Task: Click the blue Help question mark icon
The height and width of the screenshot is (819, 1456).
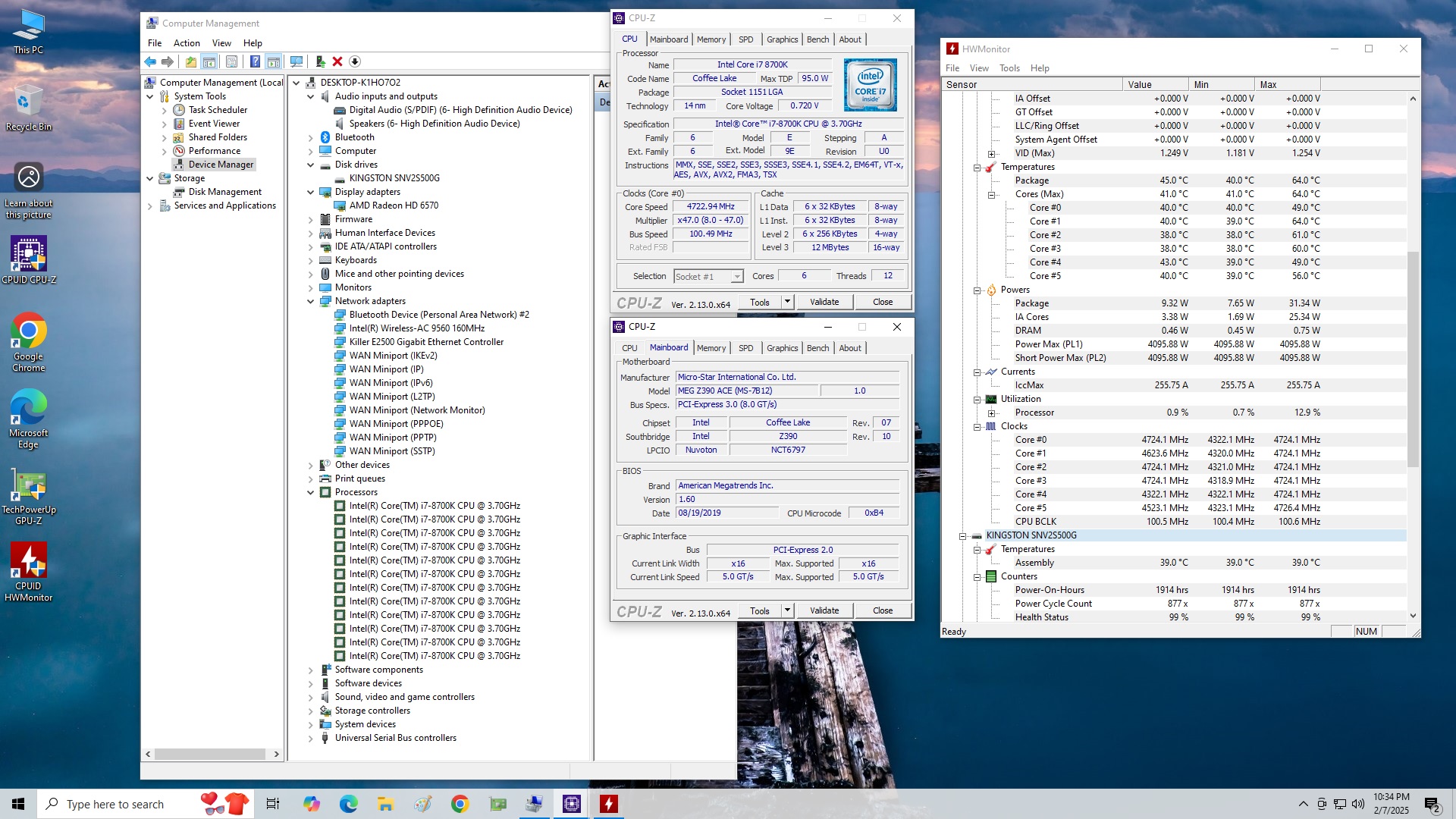Action: pyautogui.click(x=255, y=61)
